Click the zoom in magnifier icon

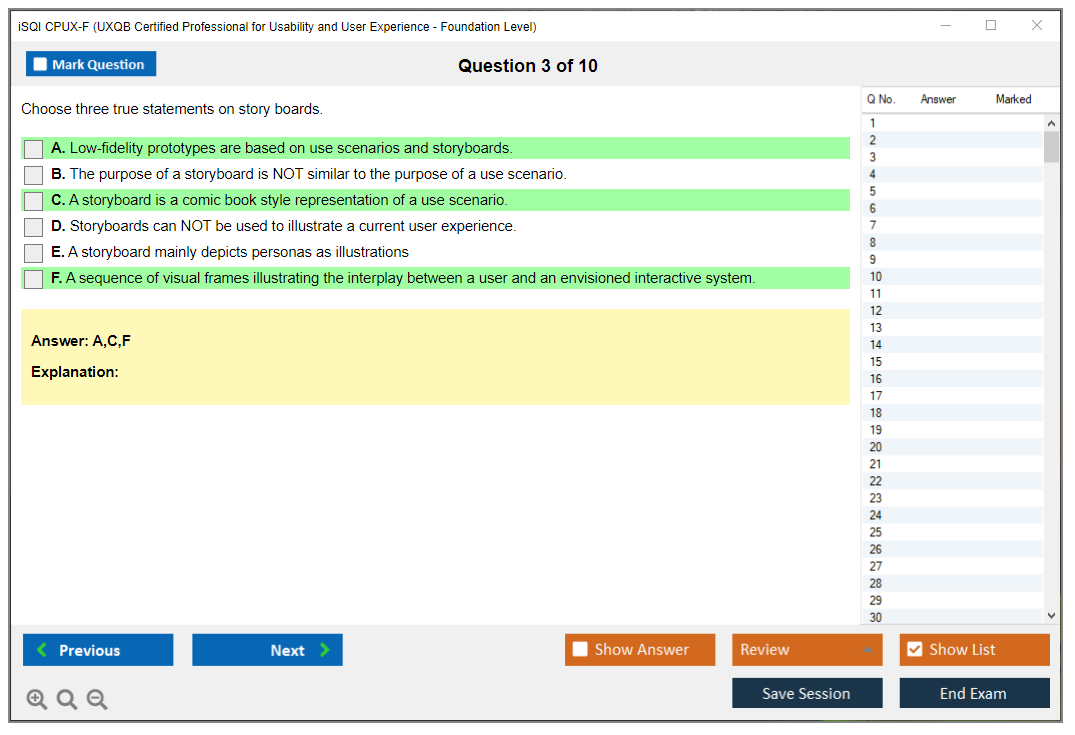[x=37, y=700]
